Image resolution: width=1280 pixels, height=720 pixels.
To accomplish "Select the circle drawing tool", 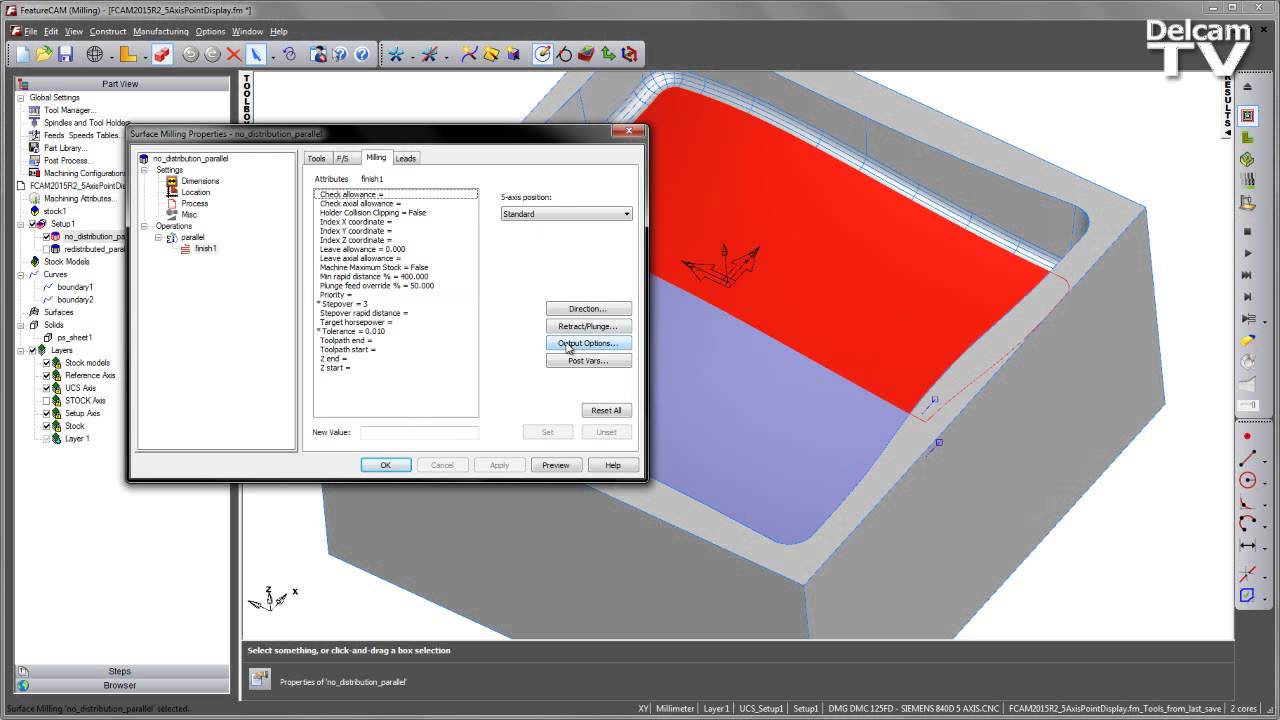I will point(1247,480).
